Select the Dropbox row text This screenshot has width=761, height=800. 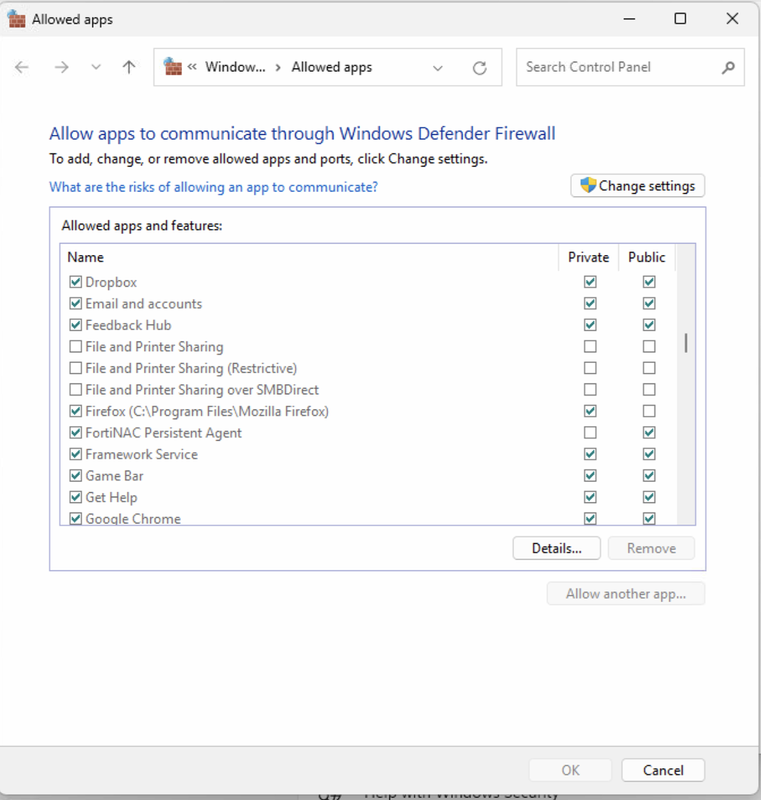[111, 282]
